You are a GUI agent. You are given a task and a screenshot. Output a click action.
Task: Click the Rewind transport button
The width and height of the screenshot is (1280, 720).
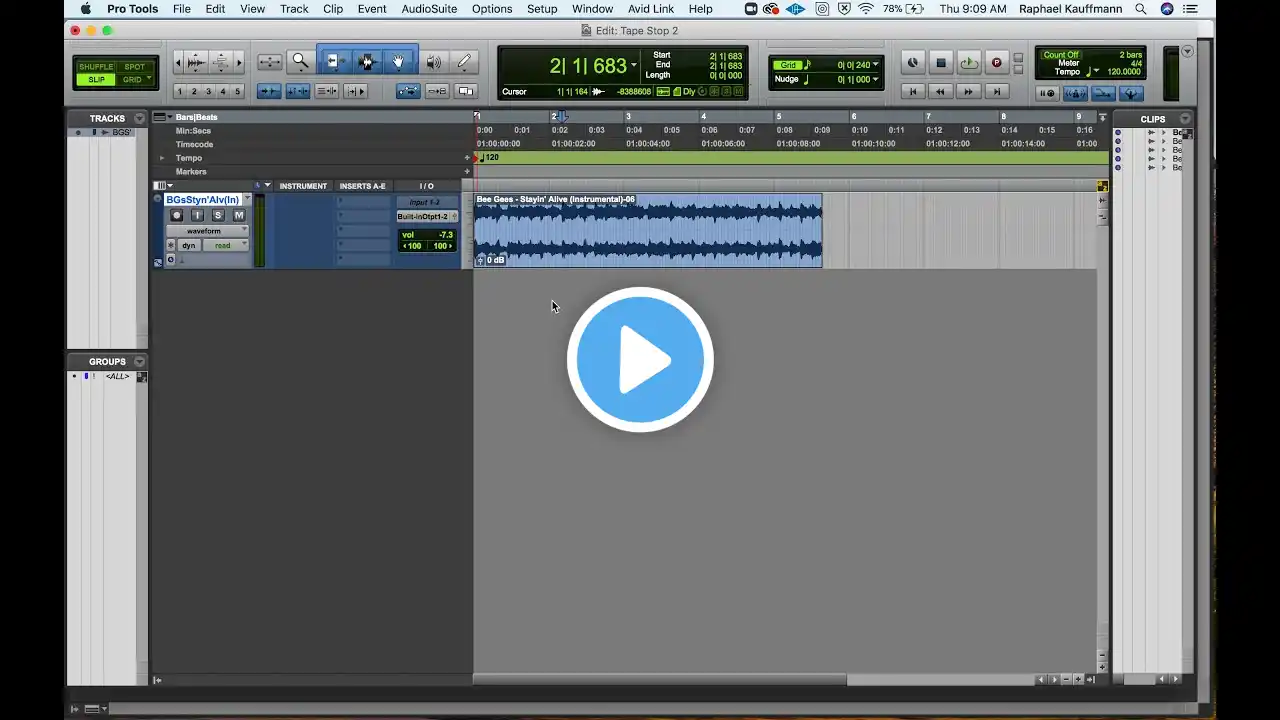point(940,91)
